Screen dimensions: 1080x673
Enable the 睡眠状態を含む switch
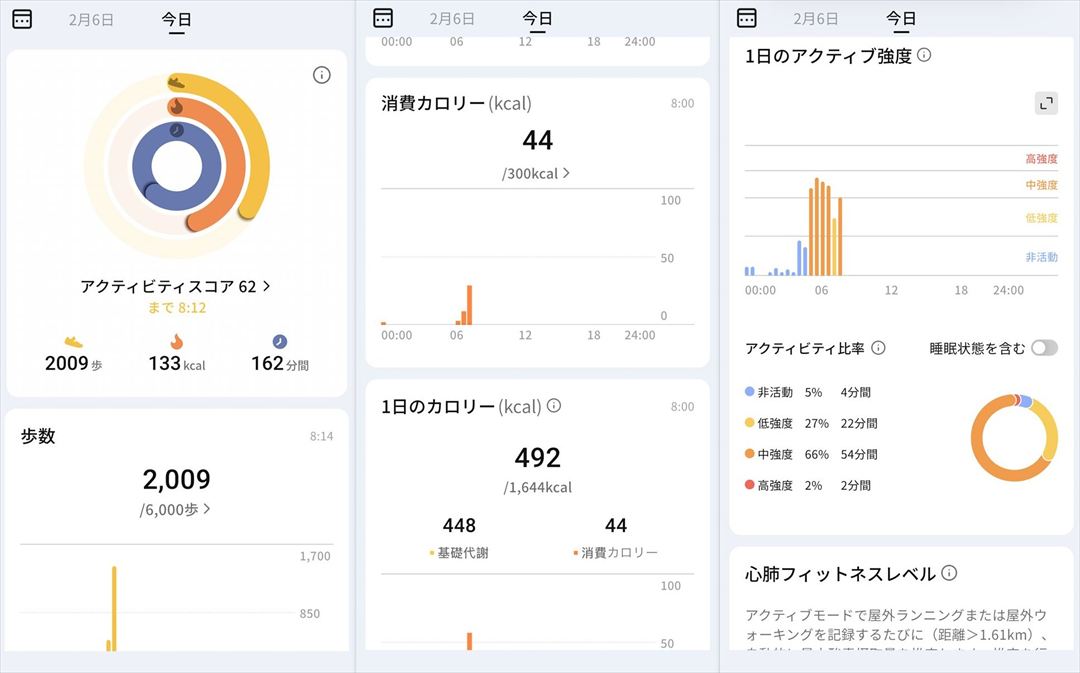pyautogui.click(x=1044, y=348)
